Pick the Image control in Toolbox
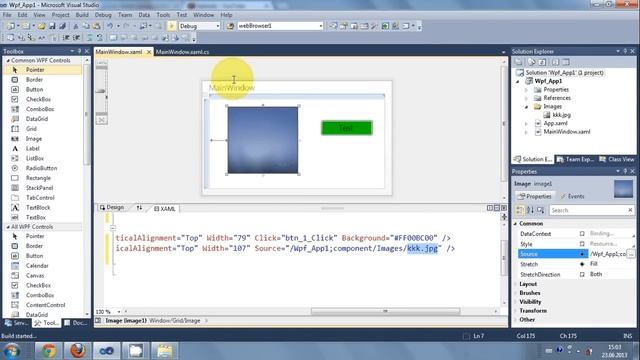This screenshot has width=640, height=360. [x=33, y=139]
